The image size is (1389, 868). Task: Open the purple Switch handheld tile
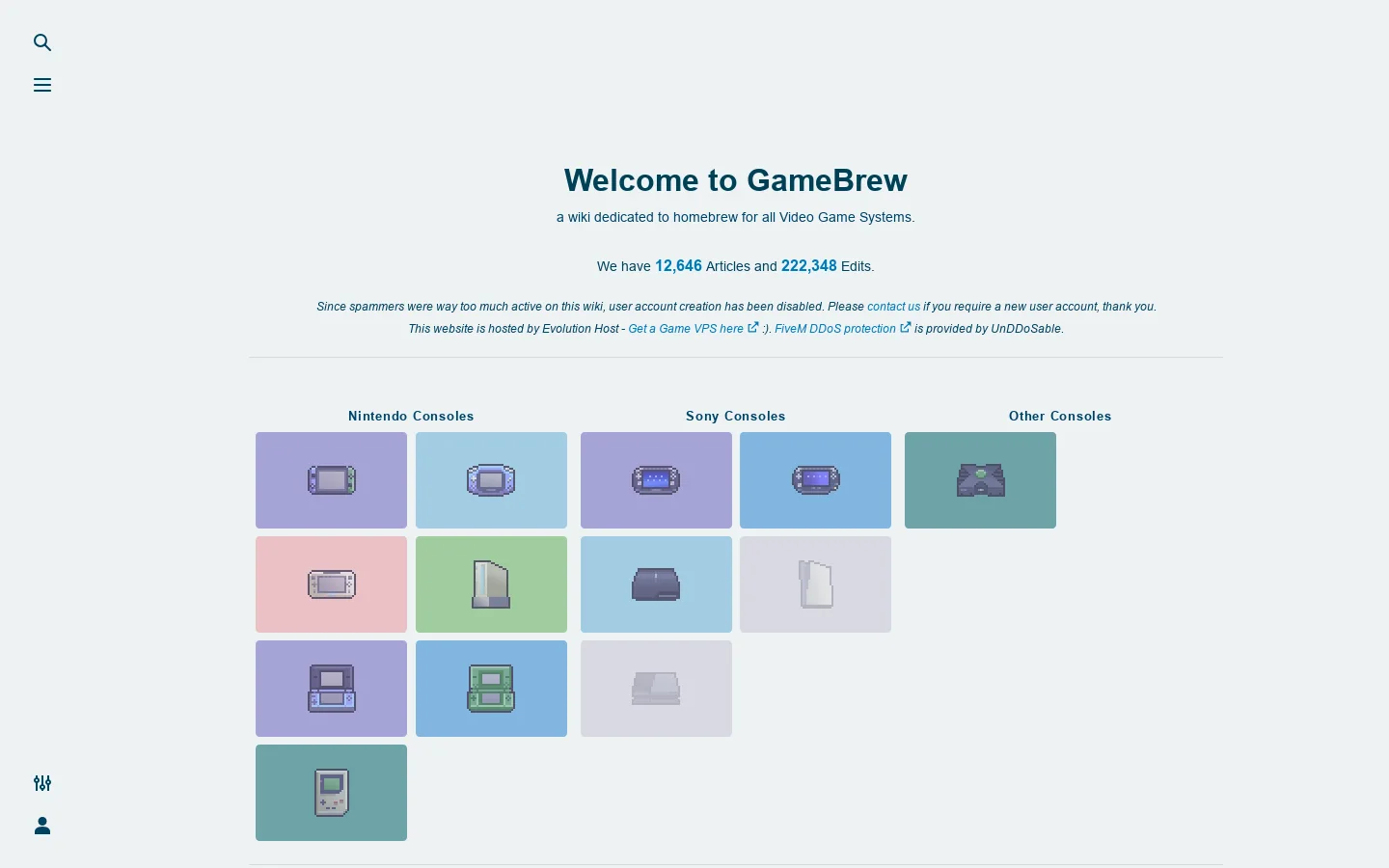tap(331, 480)
